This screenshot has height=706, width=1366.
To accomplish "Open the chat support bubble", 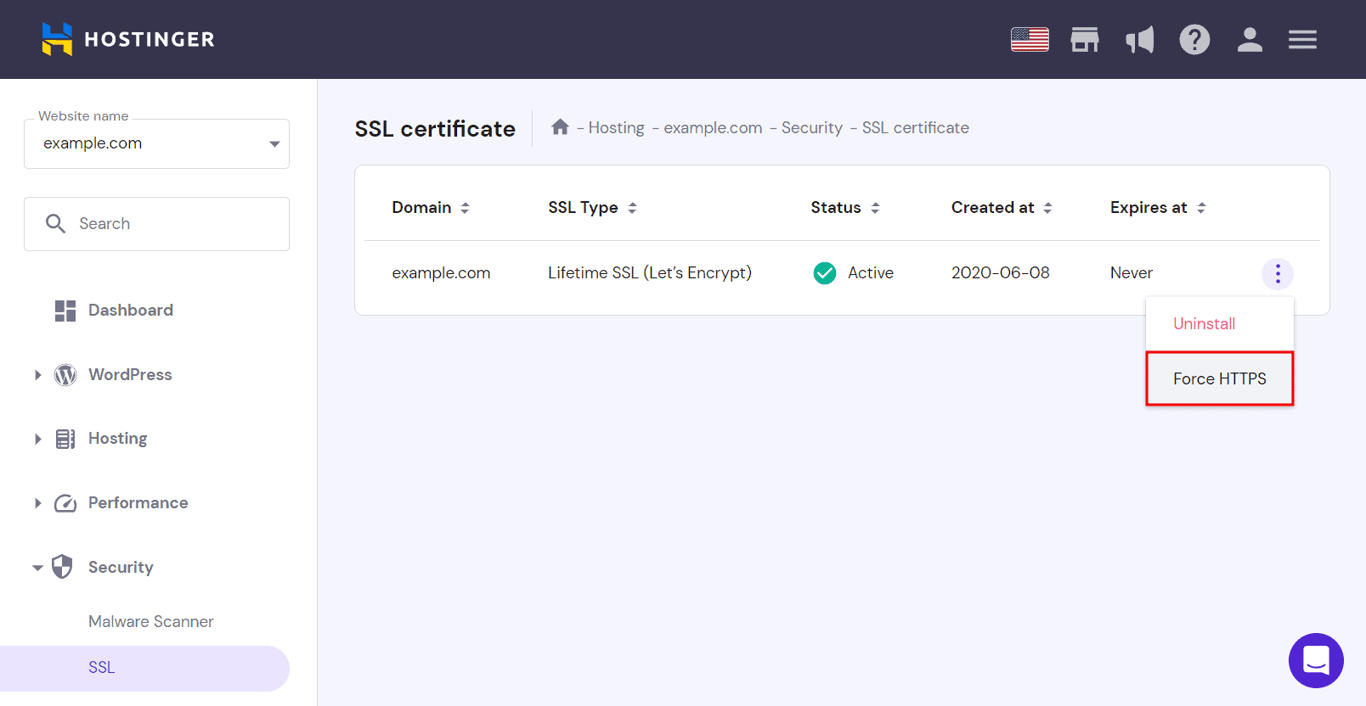I will pos(1316,660).
